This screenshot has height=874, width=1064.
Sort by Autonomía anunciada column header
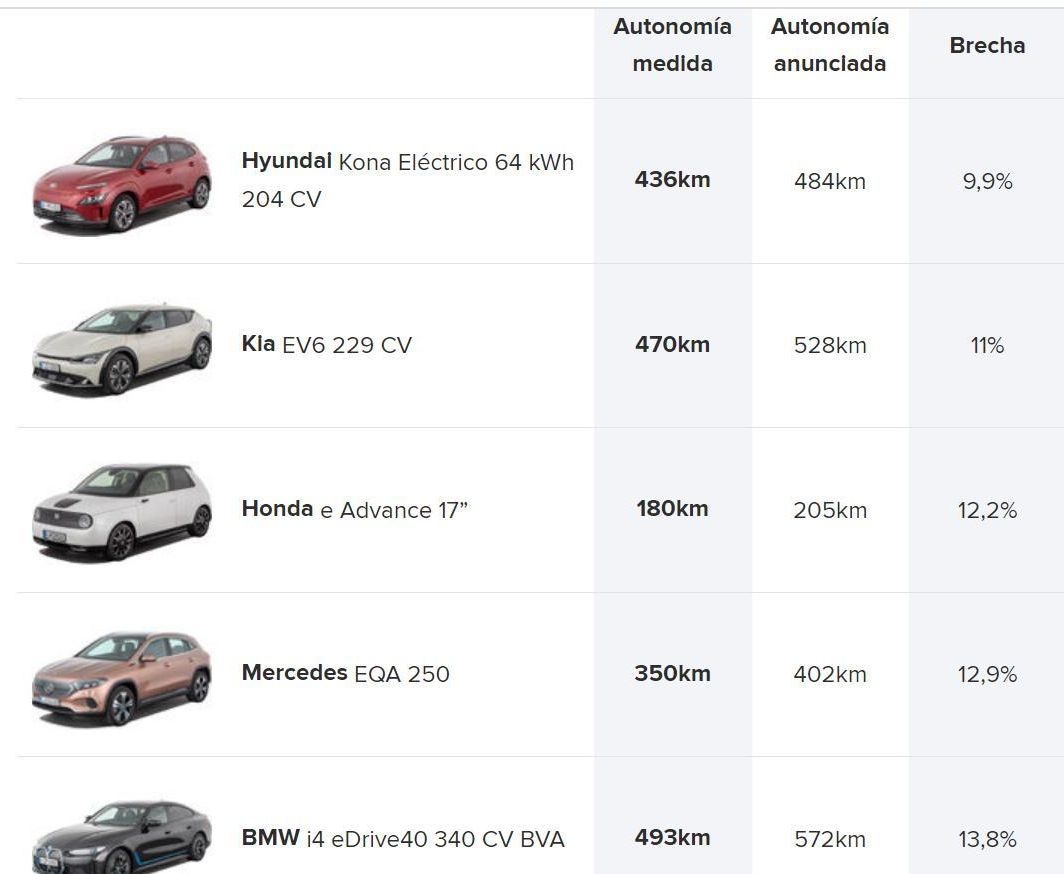(829, 45)
